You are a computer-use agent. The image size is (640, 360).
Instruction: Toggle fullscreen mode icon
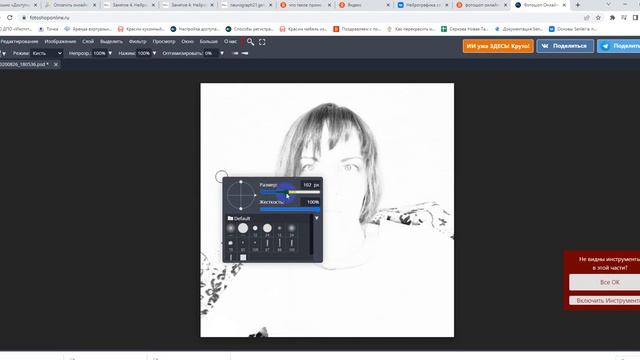(262, 42)
